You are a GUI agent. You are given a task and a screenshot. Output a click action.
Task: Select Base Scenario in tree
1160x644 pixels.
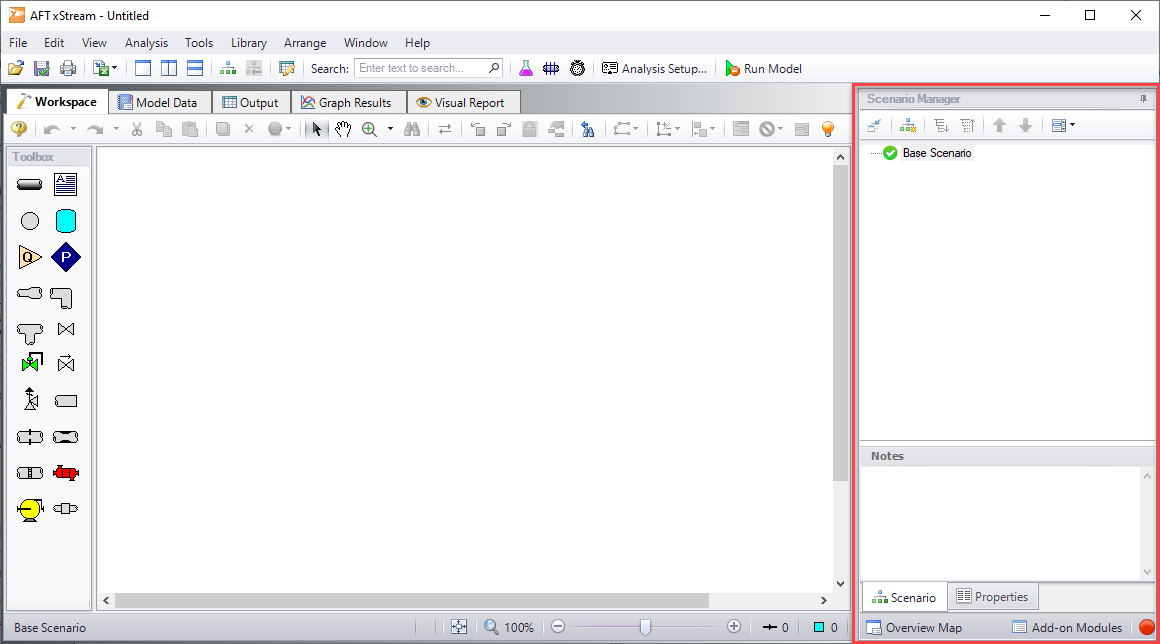coord(937,153)
